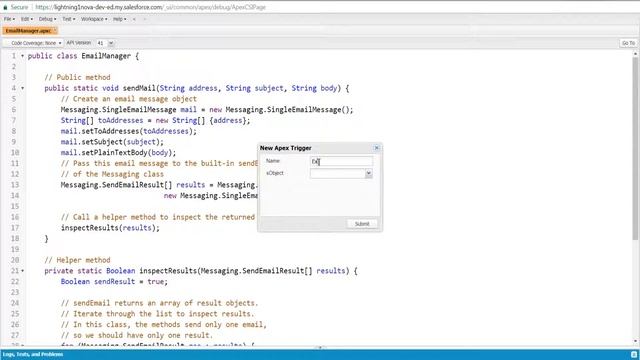Click 'inspectResults(results);' call line
The width and height of the screenshot is (640, 360).
(110, 228)
